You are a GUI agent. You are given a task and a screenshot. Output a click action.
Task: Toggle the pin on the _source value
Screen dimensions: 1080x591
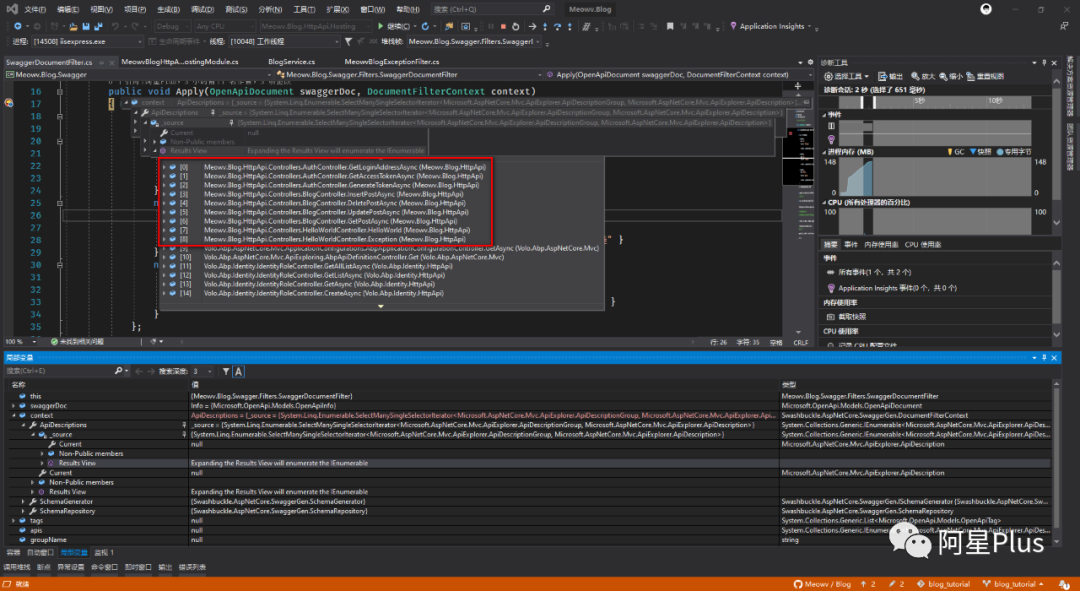click(184, 435)
